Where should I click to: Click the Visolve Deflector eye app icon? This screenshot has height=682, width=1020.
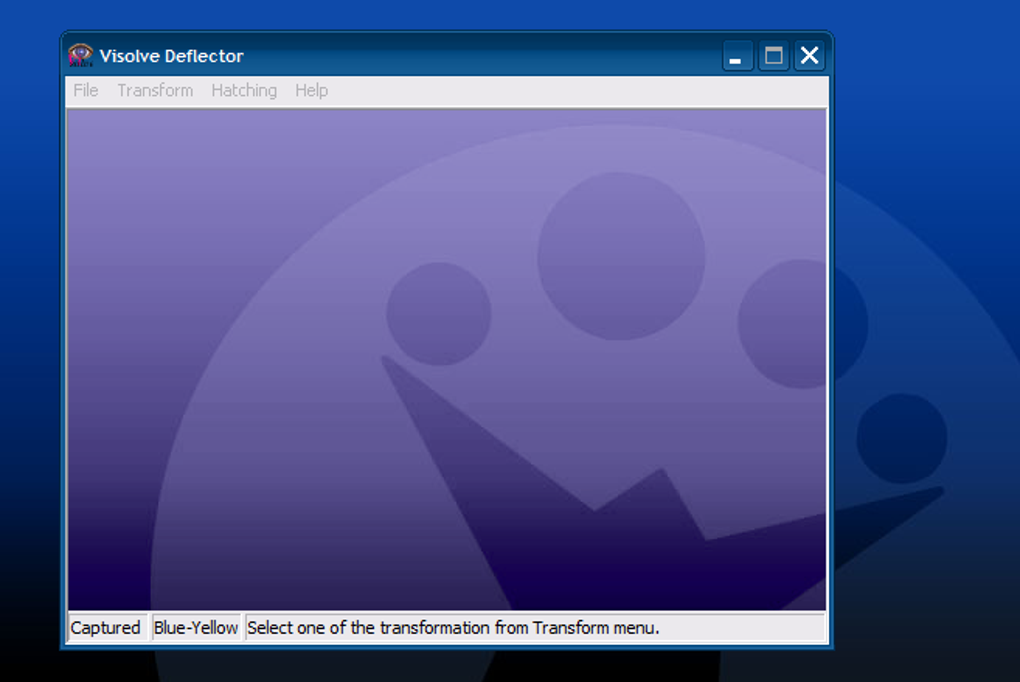click(81, 55)
